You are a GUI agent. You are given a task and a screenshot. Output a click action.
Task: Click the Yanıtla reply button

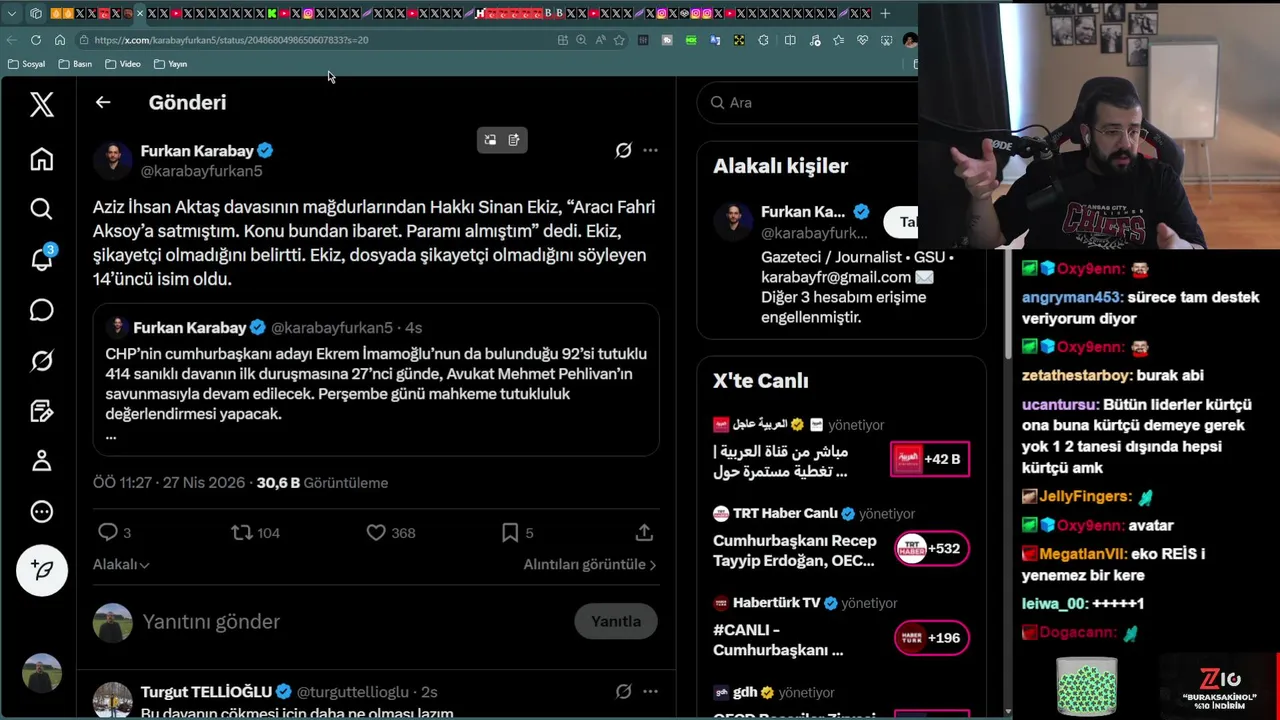[x=616, y=621]
